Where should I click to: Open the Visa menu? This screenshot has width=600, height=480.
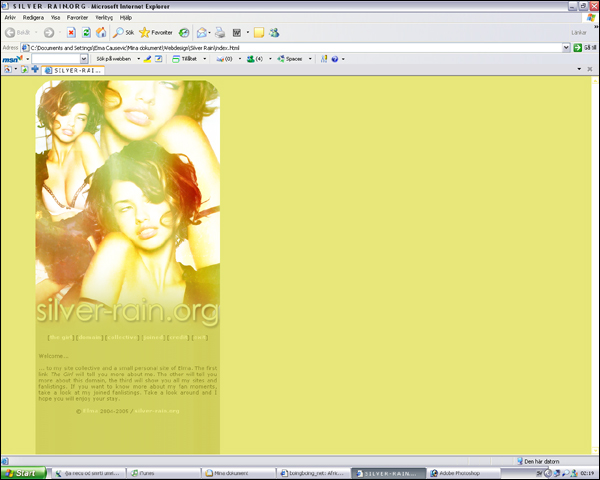coord(55,18)
